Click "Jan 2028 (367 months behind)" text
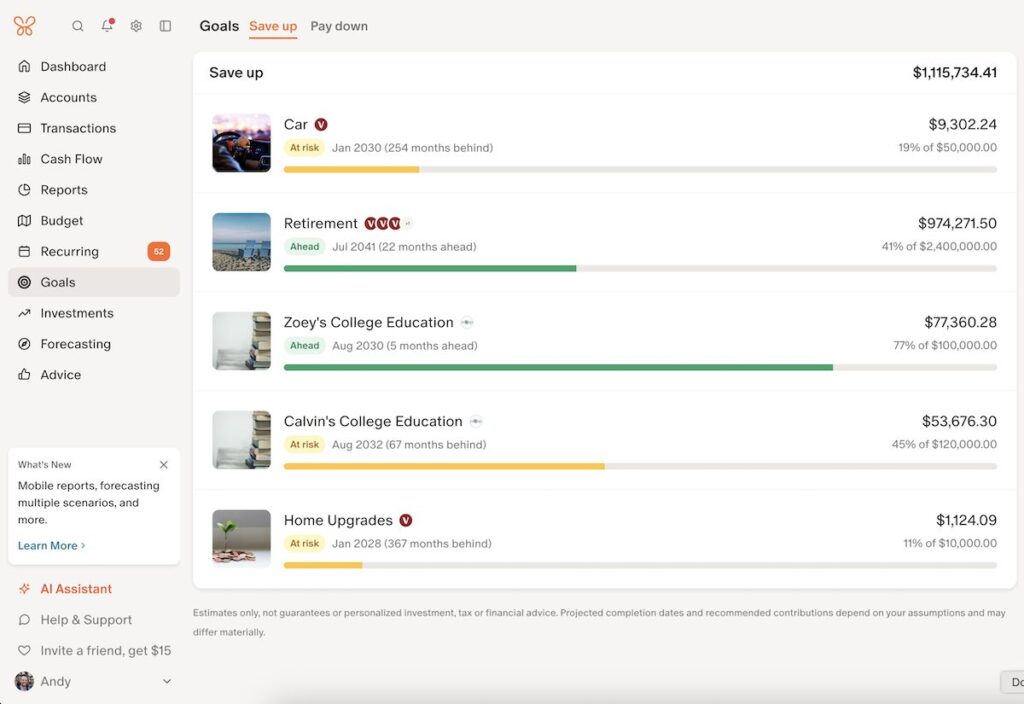Viewport: 1024px width, 704px height. [x=411, y=543]
